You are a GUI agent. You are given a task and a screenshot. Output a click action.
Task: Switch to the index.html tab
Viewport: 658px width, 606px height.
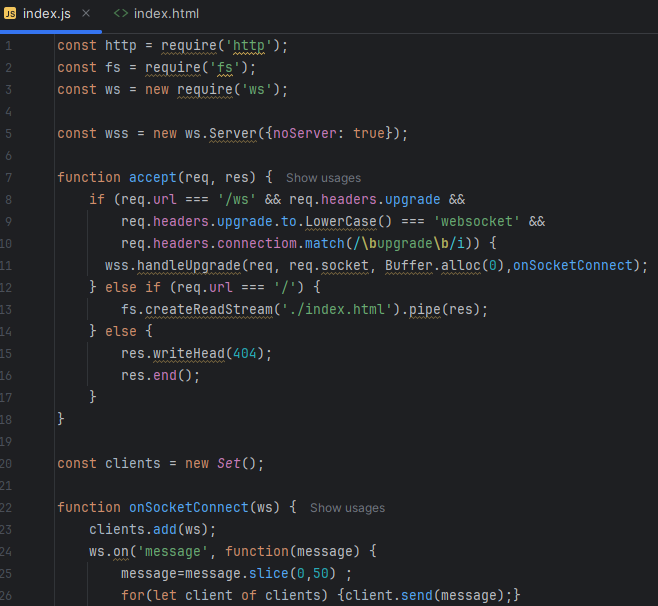(x=165, y=14)
